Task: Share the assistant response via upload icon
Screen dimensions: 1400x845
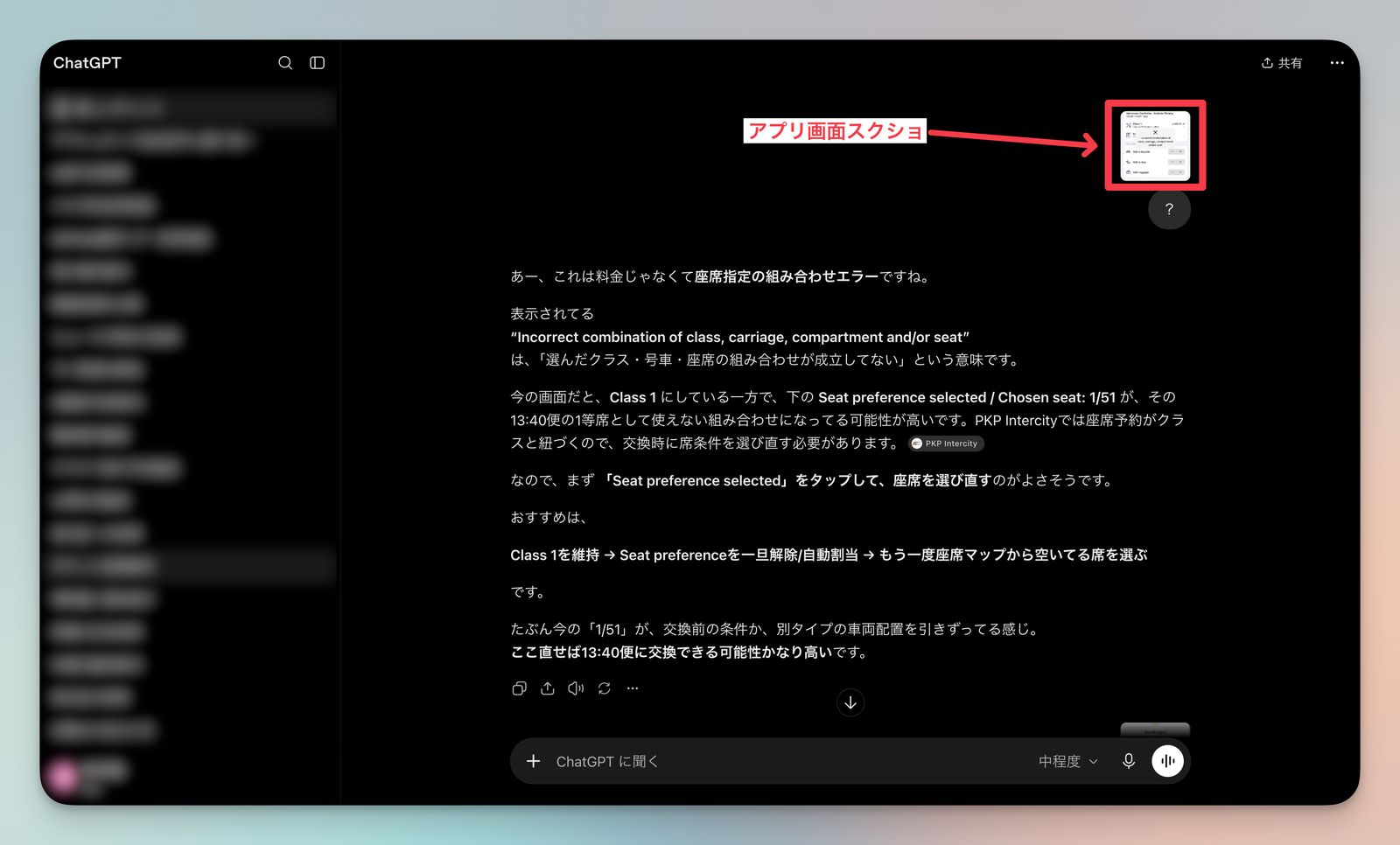Action: [548, 688]
